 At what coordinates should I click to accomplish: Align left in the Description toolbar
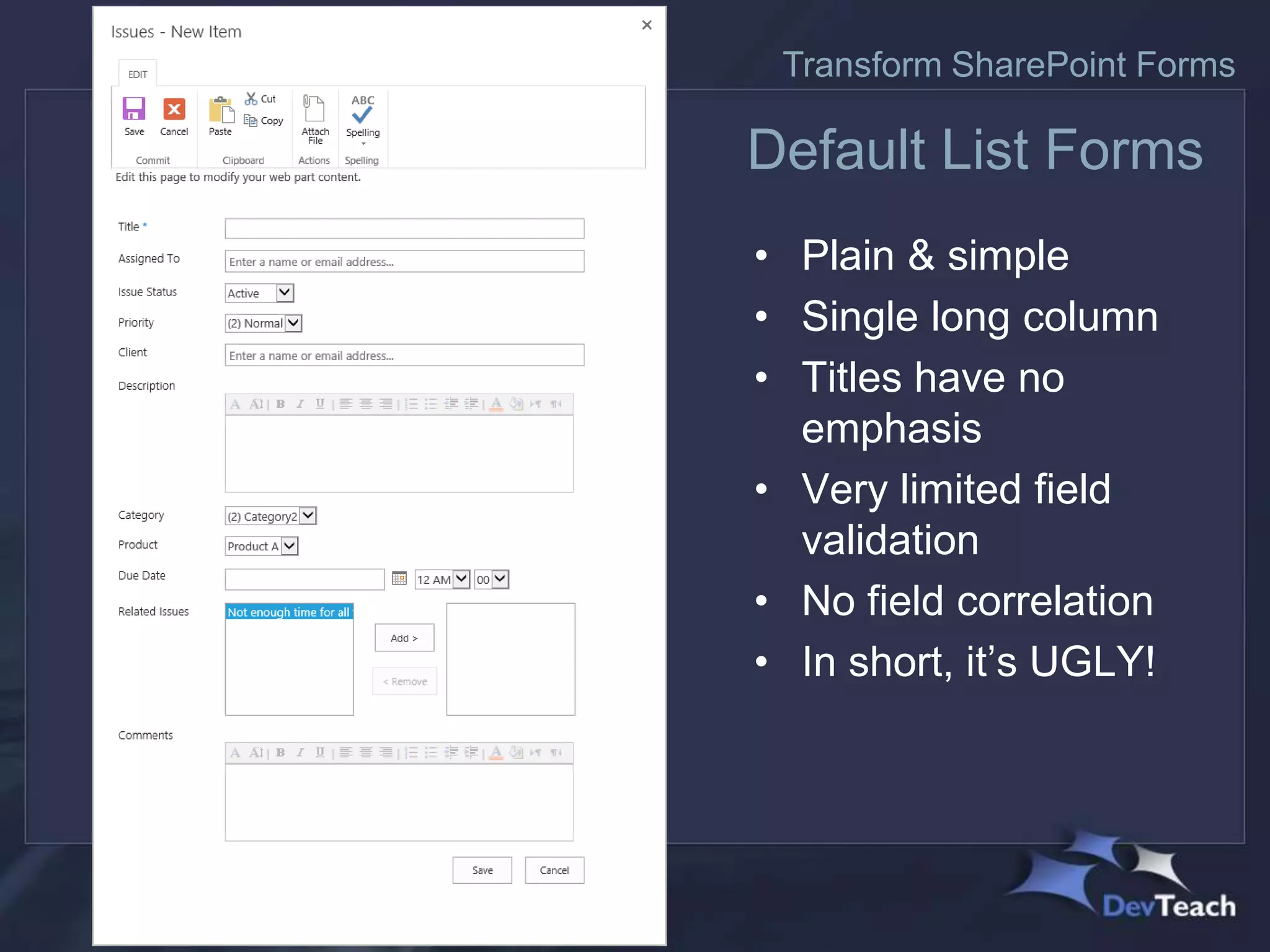tap(346, 404)
